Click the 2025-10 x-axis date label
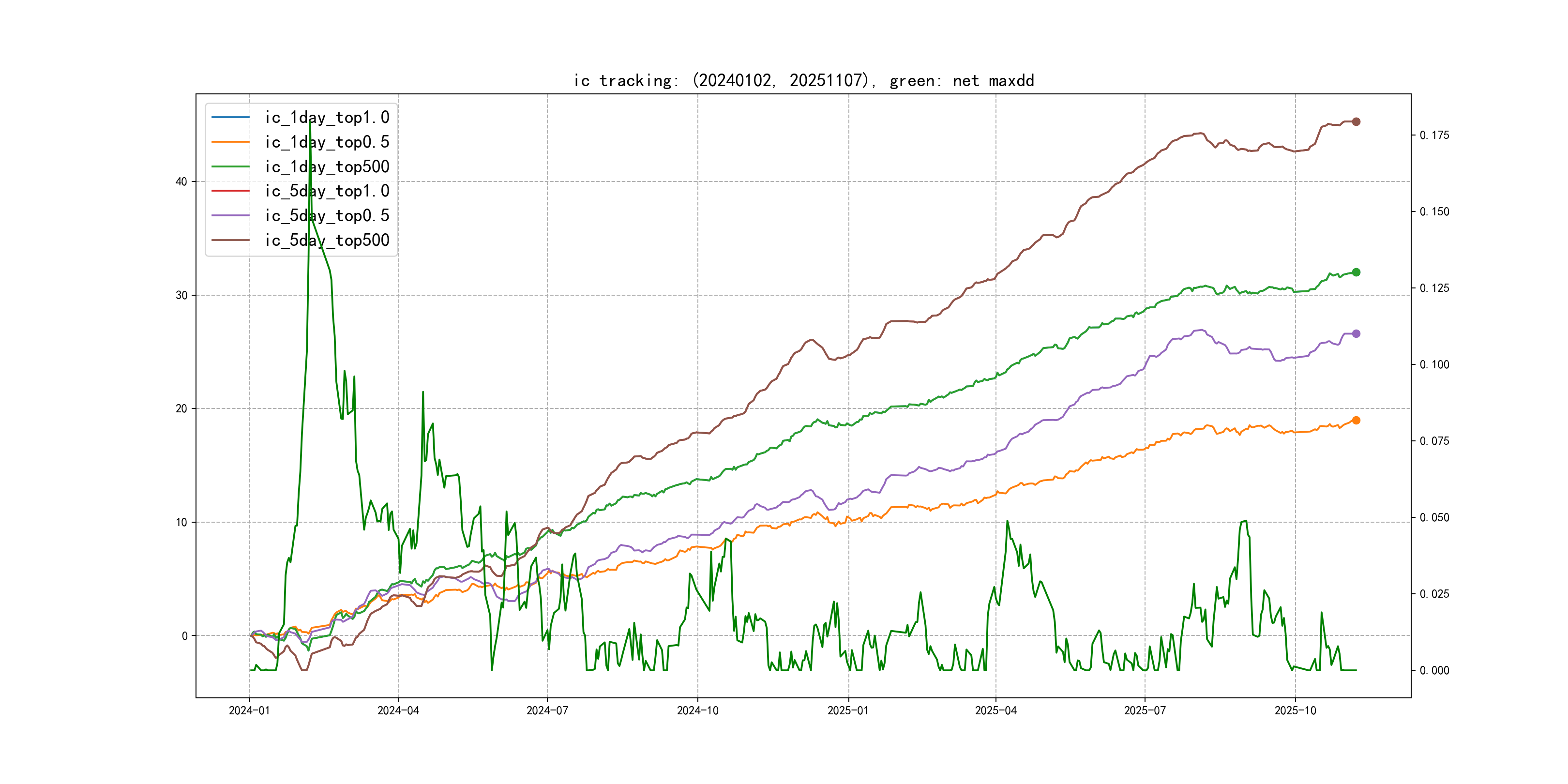Image resolution: width=1568 pixels, height=784 pixels. tap(1295, 710)
